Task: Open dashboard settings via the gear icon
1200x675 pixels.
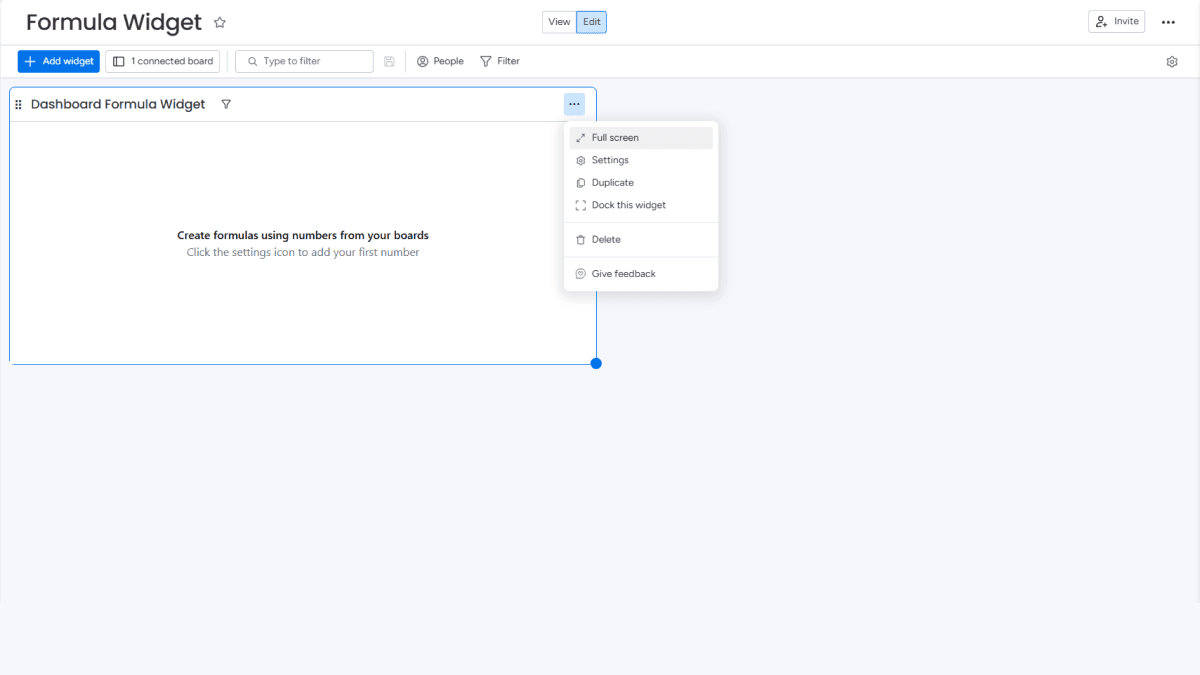Action: 1171,61
